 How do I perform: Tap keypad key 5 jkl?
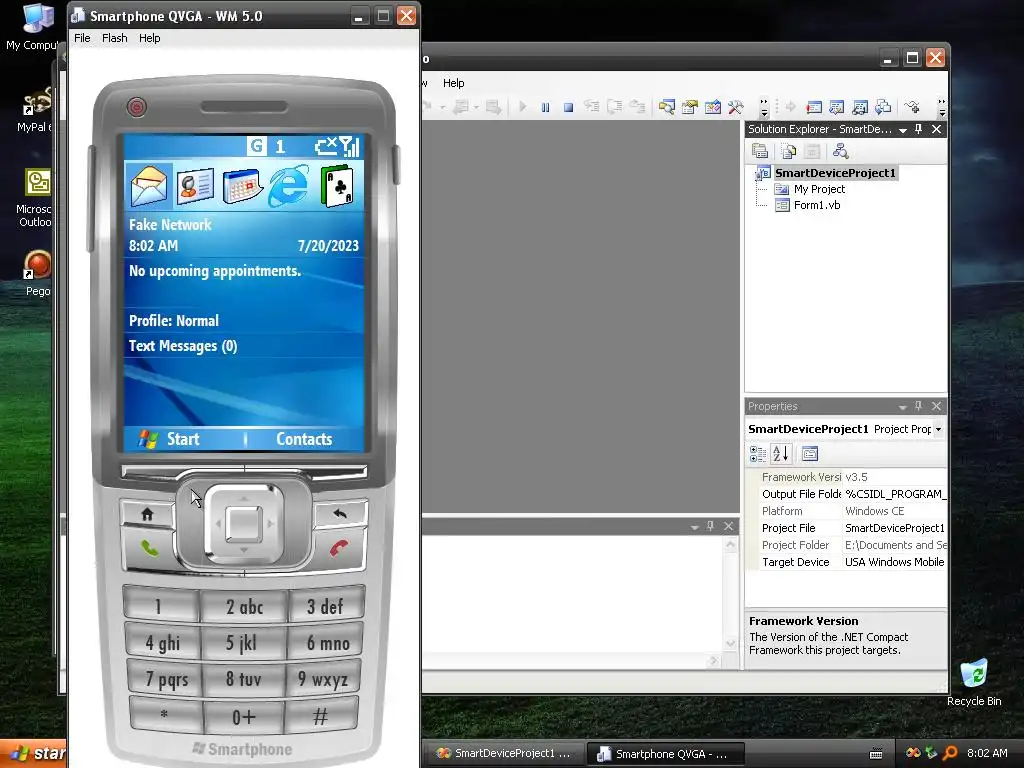click(242, 643)
